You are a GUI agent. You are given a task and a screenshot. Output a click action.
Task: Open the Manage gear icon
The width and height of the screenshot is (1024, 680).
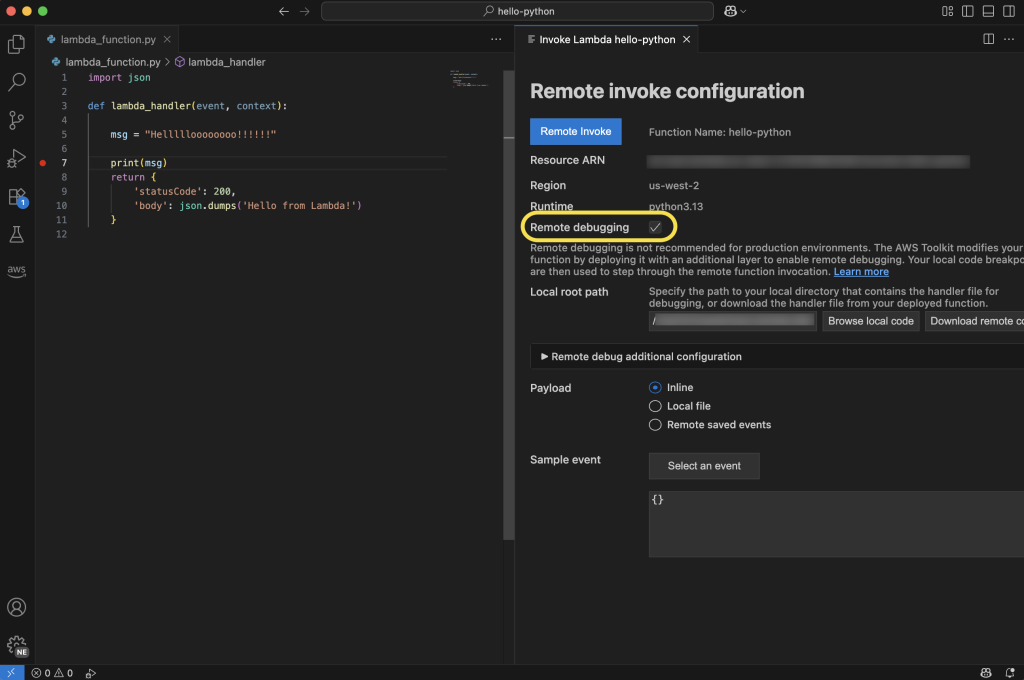click(x=16, y=644)
